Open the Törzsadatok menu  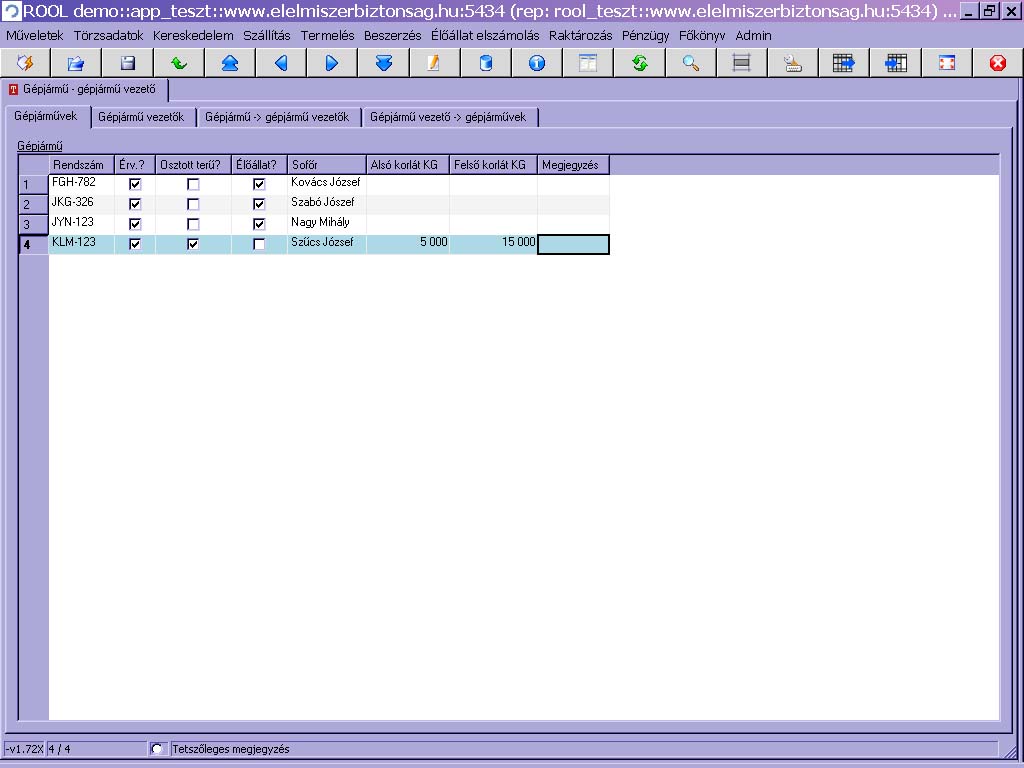click(108, 35)
